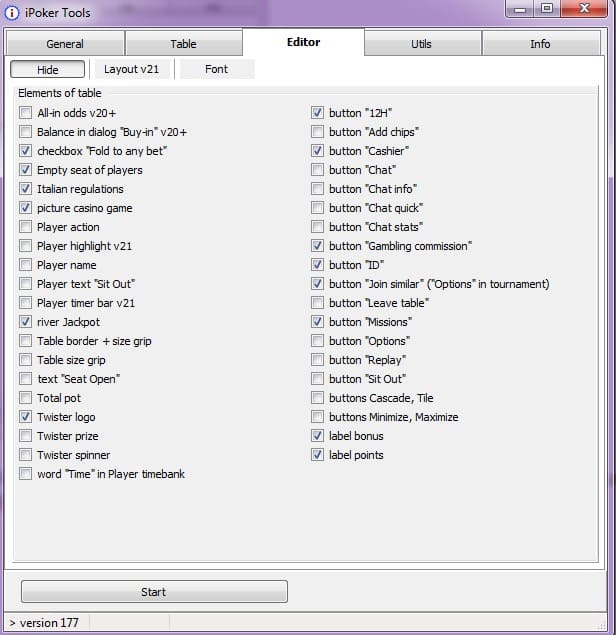Image resolution: width=616 pixels, height=635 pixels.
Task: Check button "Leave table"
Action: click(318, 303)
